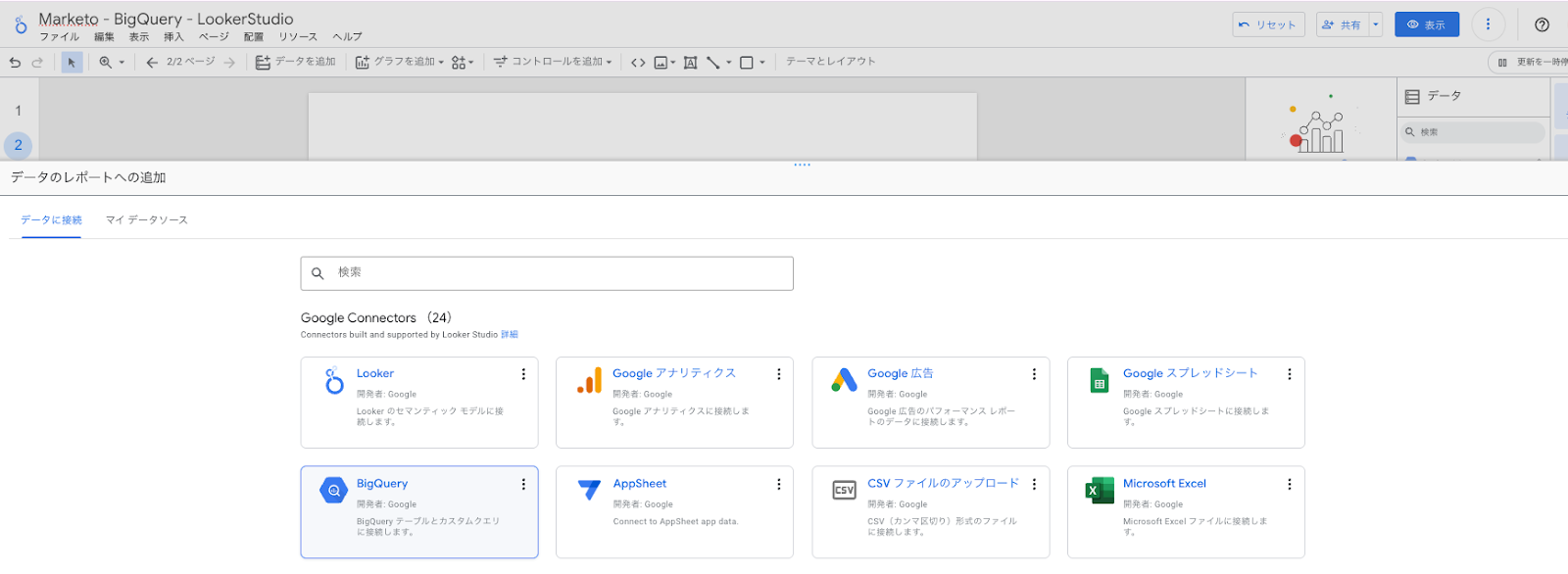Go to the next page arrow
Image resolution: width=1568 pixels, height=574 pixels.
(x=229, y=63)
